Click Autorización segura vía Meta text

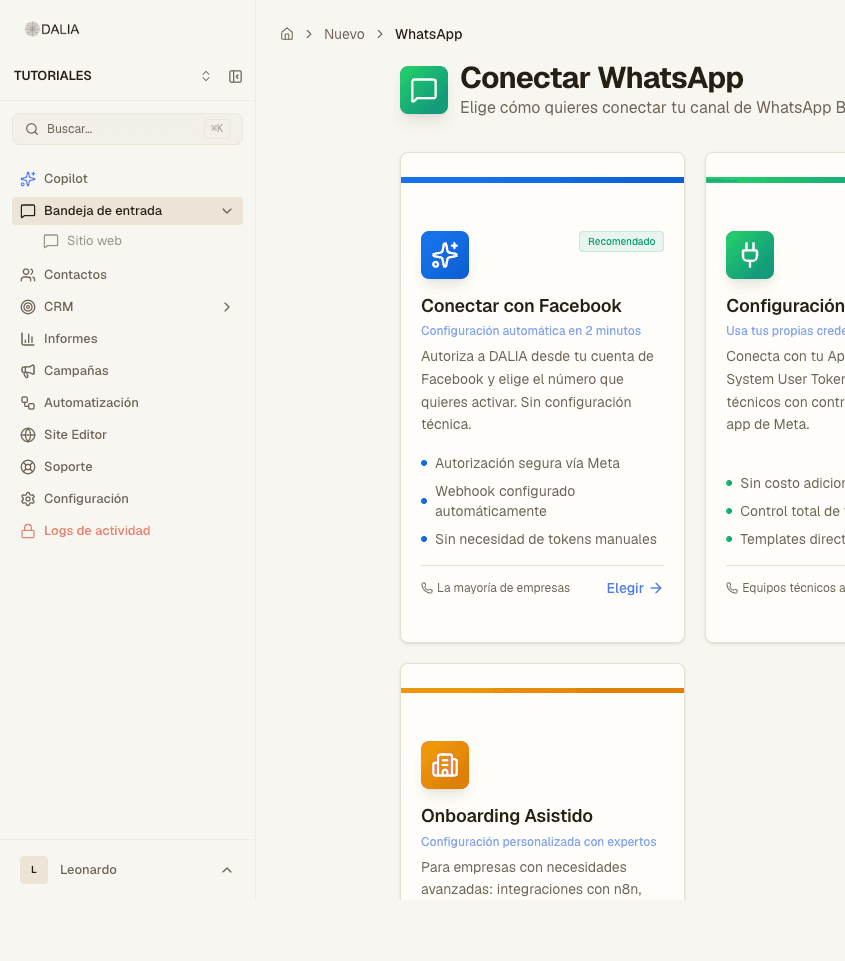[527, 463]
